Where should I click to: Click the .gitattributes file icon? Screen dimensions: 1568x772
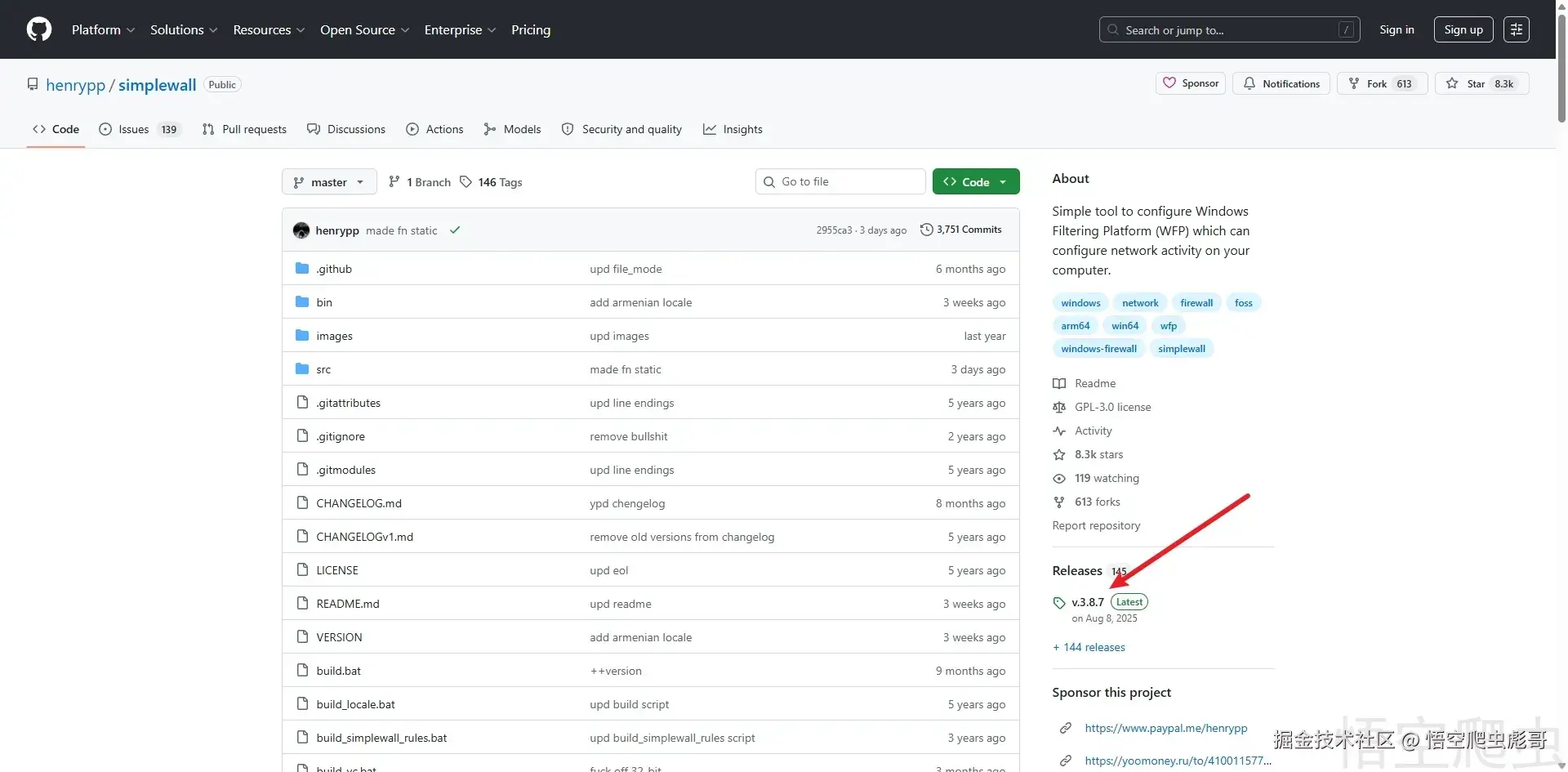pos(302,402)
